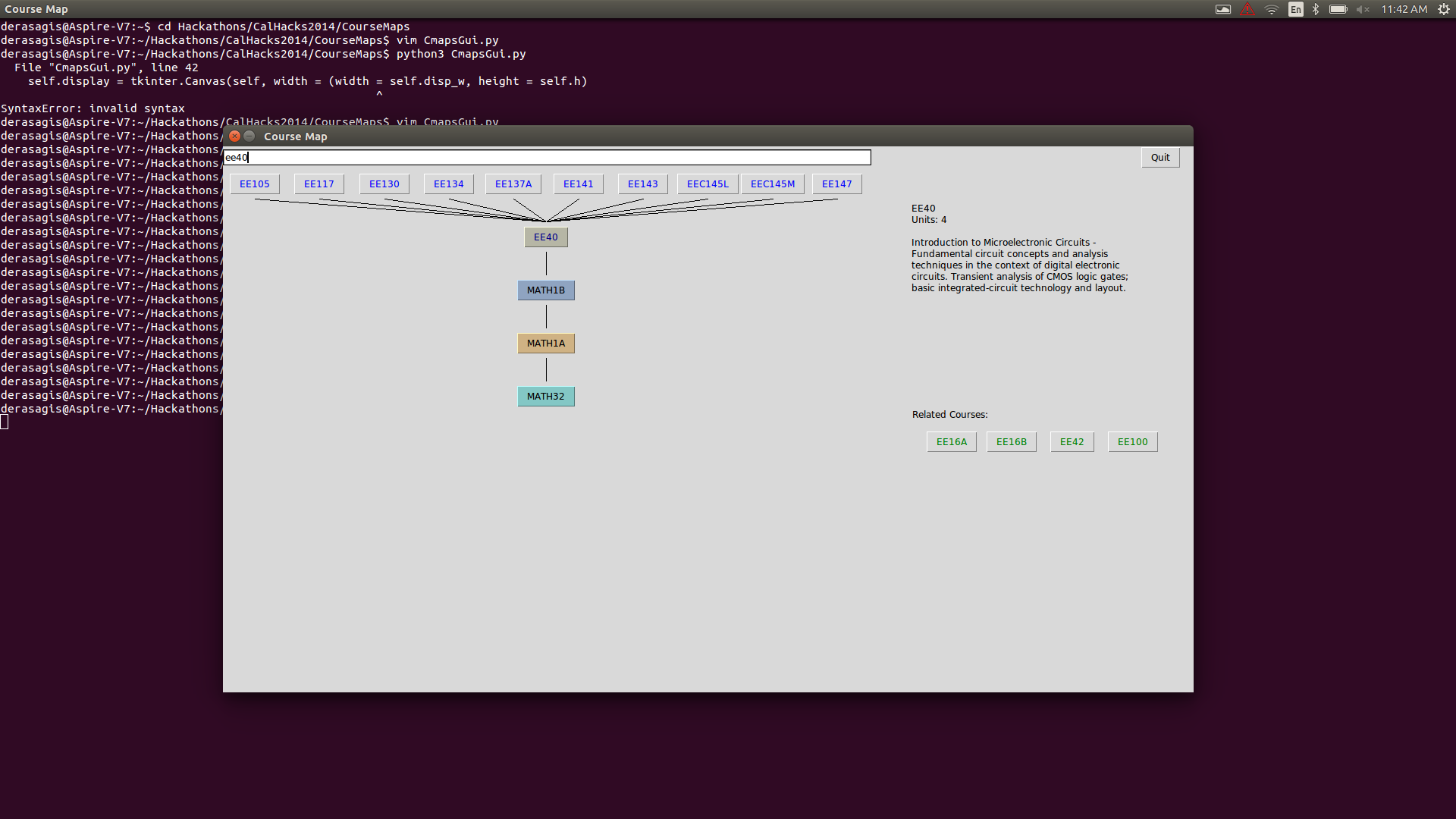Click the course search input field
Screen dimensions: 1456x819
tap(546, 158)
